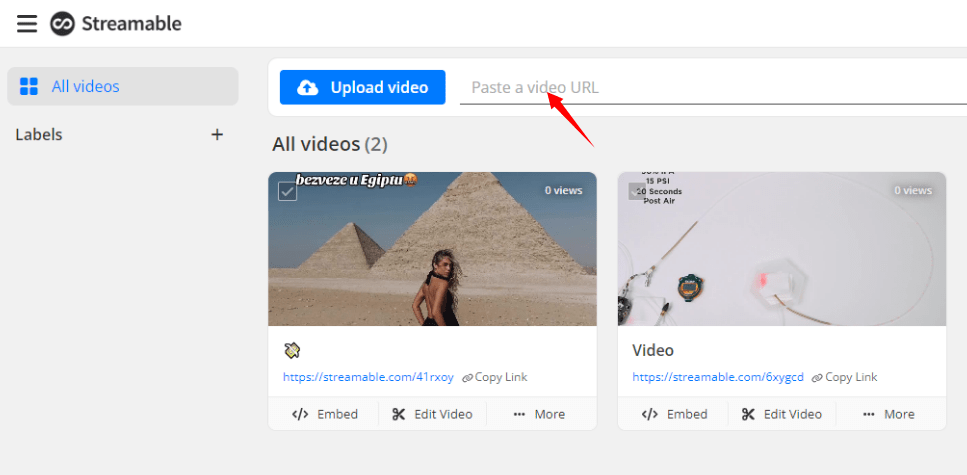Open More options for second video

[x=888, y=414]
